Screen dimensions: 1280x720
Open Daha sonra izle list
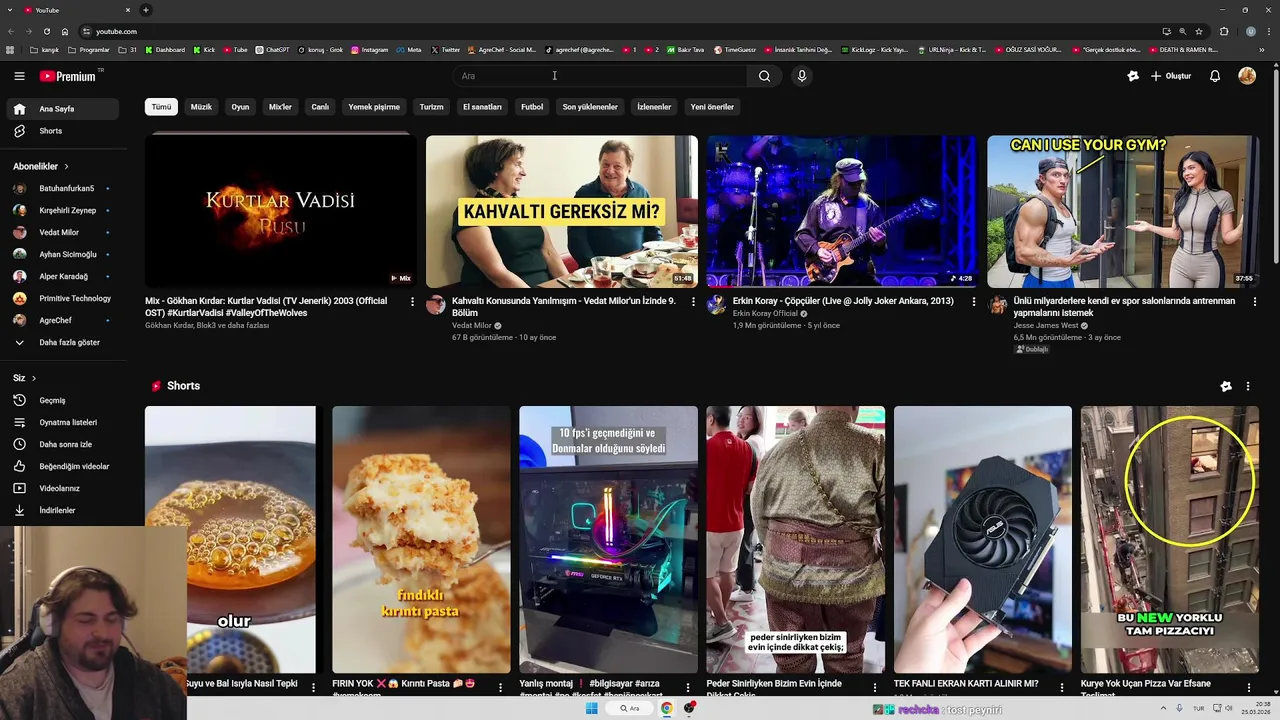pos(62,444)
